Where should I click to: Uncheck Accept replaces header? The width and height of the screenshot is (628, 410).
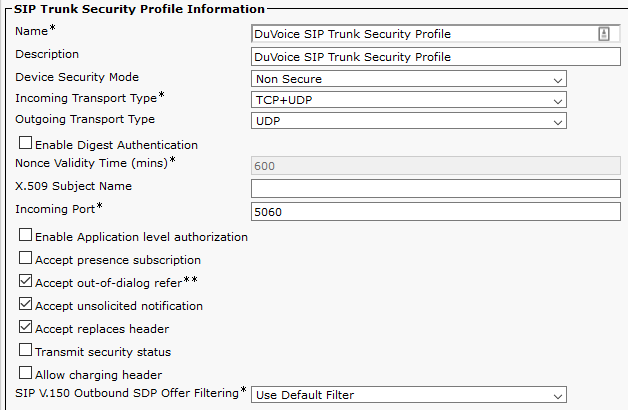(25, 327)
